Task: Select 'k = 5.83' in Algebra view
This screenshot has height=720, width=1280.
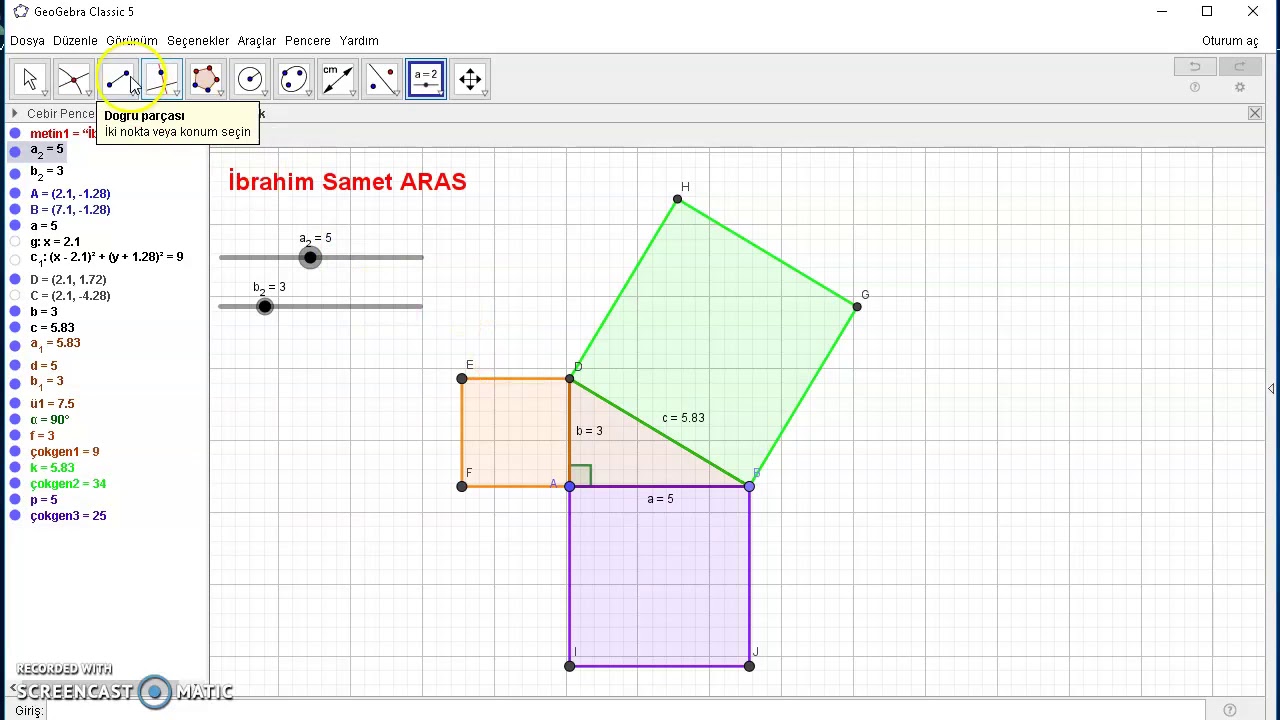Action: point(52,468)
